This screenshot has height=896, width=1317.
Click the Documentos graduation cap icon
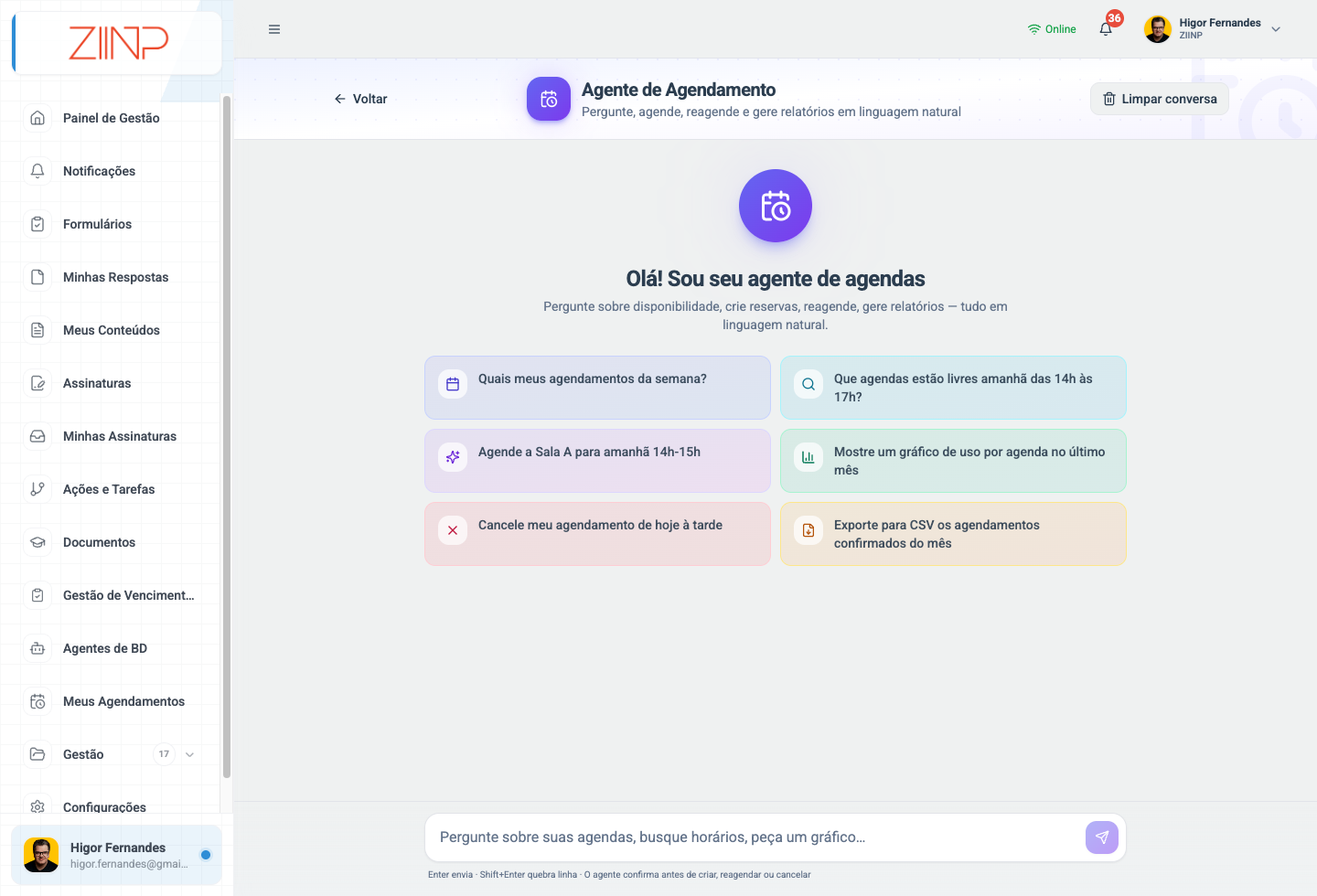coord(37,542)
